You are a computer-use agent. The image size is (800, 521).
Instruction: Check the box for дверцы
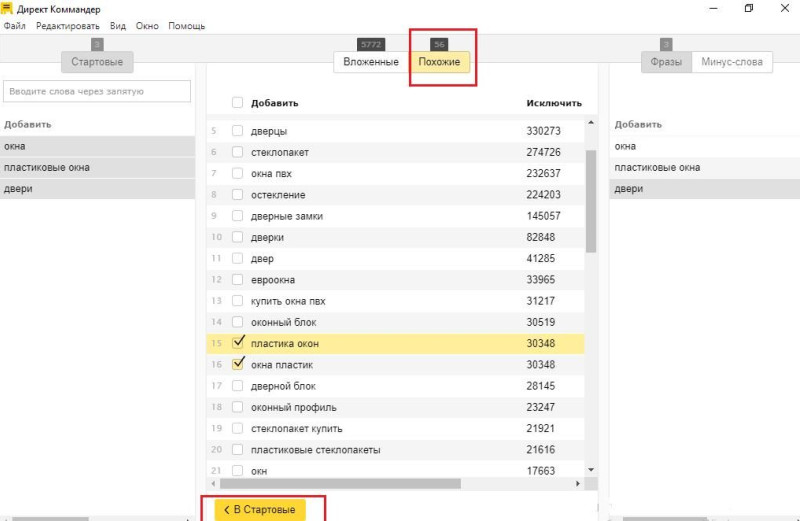point(237,131)
